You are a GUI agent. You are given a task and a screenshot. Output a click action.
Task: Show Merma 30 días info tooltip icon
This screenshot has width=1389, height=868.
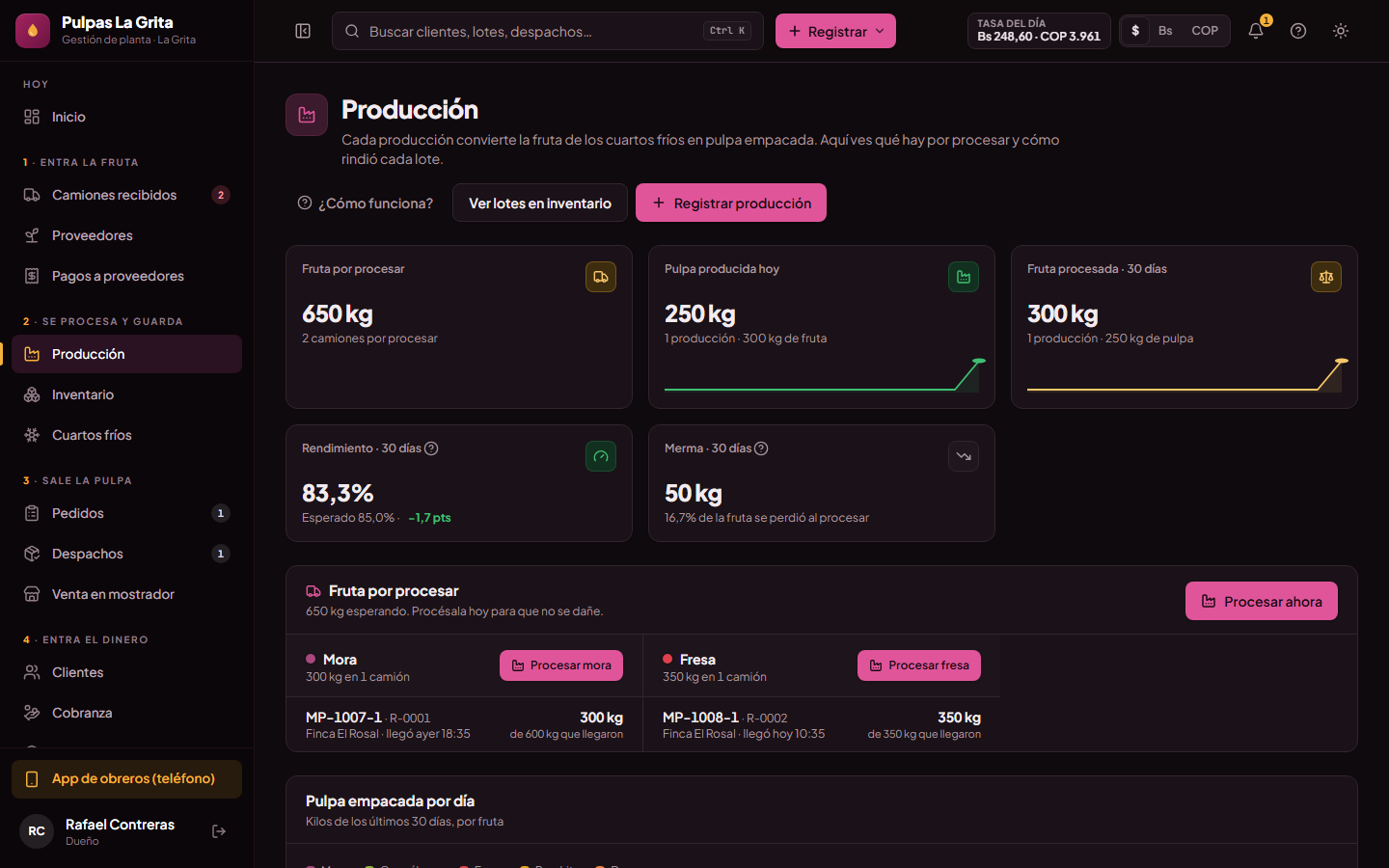[x=761, y=448]
